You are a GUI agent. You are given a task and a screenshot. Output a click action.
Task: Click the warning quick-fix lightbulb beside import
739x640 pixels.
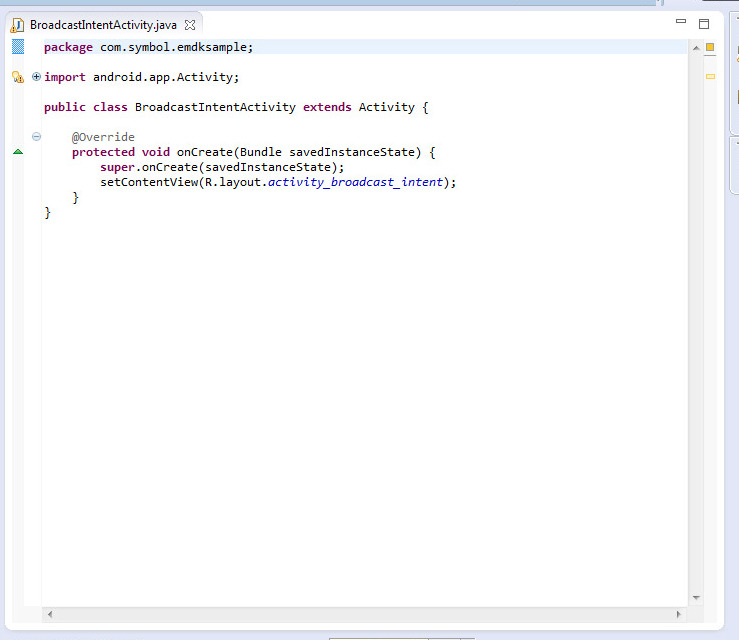tap(17, 77)
